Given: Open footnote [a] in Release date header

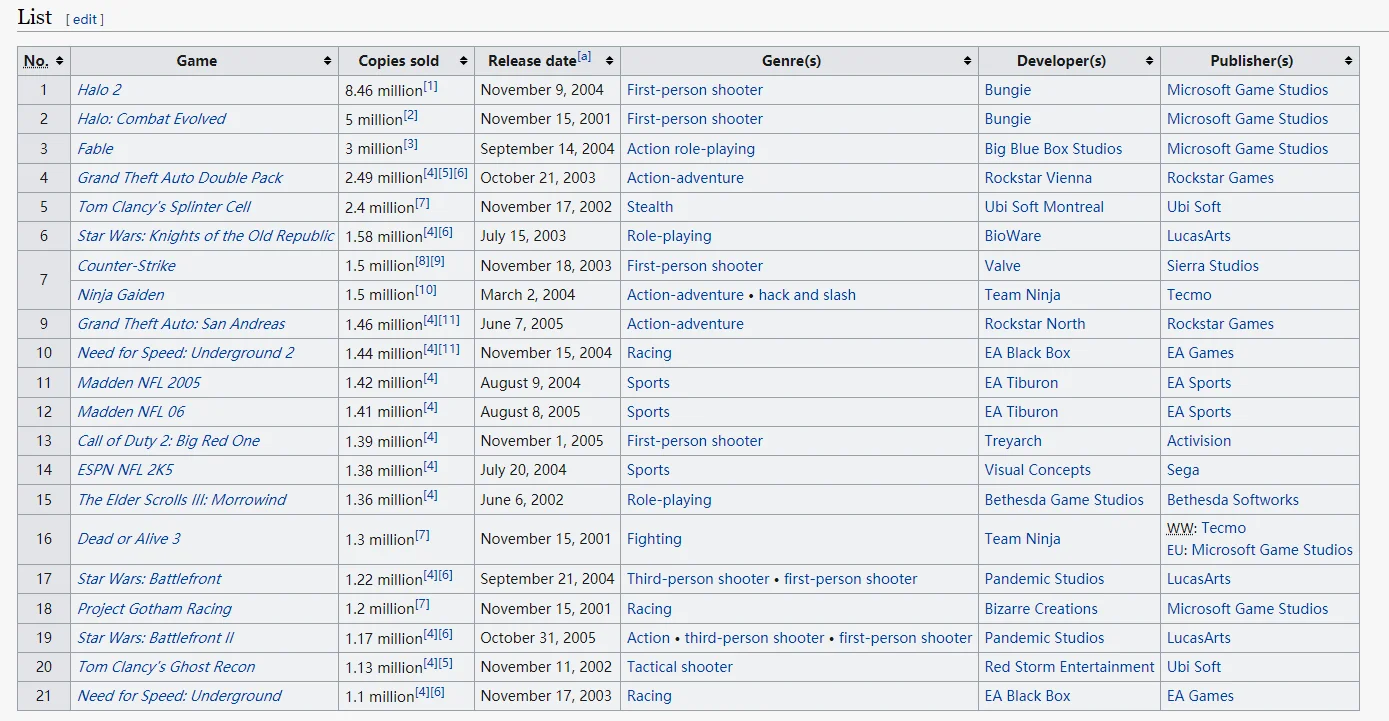Looking at the screenshot, I should pyautogui.click(x=584, y=57).
